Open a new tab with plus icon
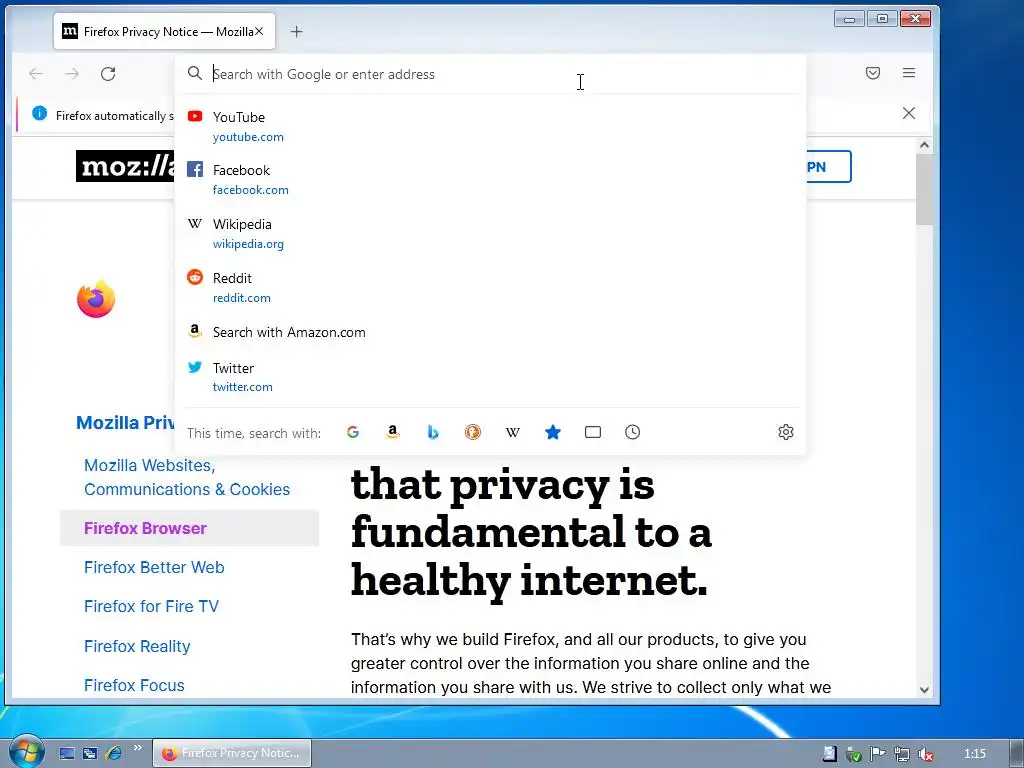 tap(296, 31)
